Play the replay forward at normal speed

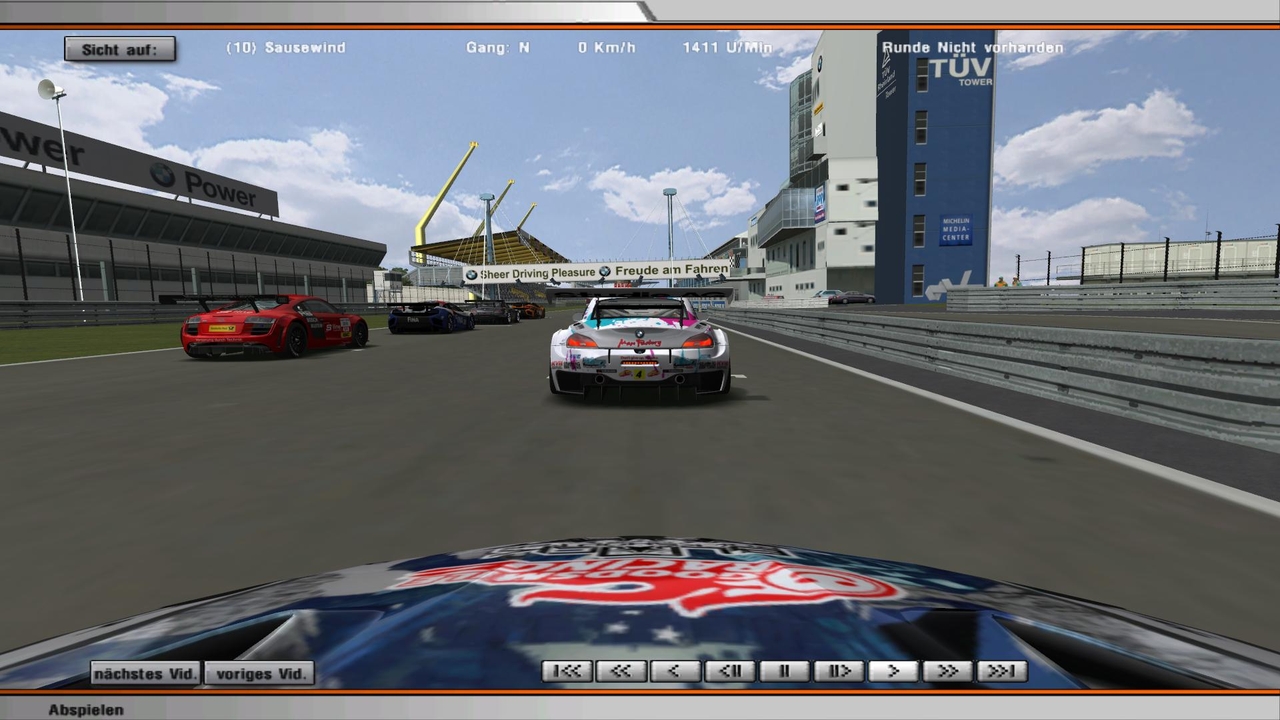click(893, 671)
